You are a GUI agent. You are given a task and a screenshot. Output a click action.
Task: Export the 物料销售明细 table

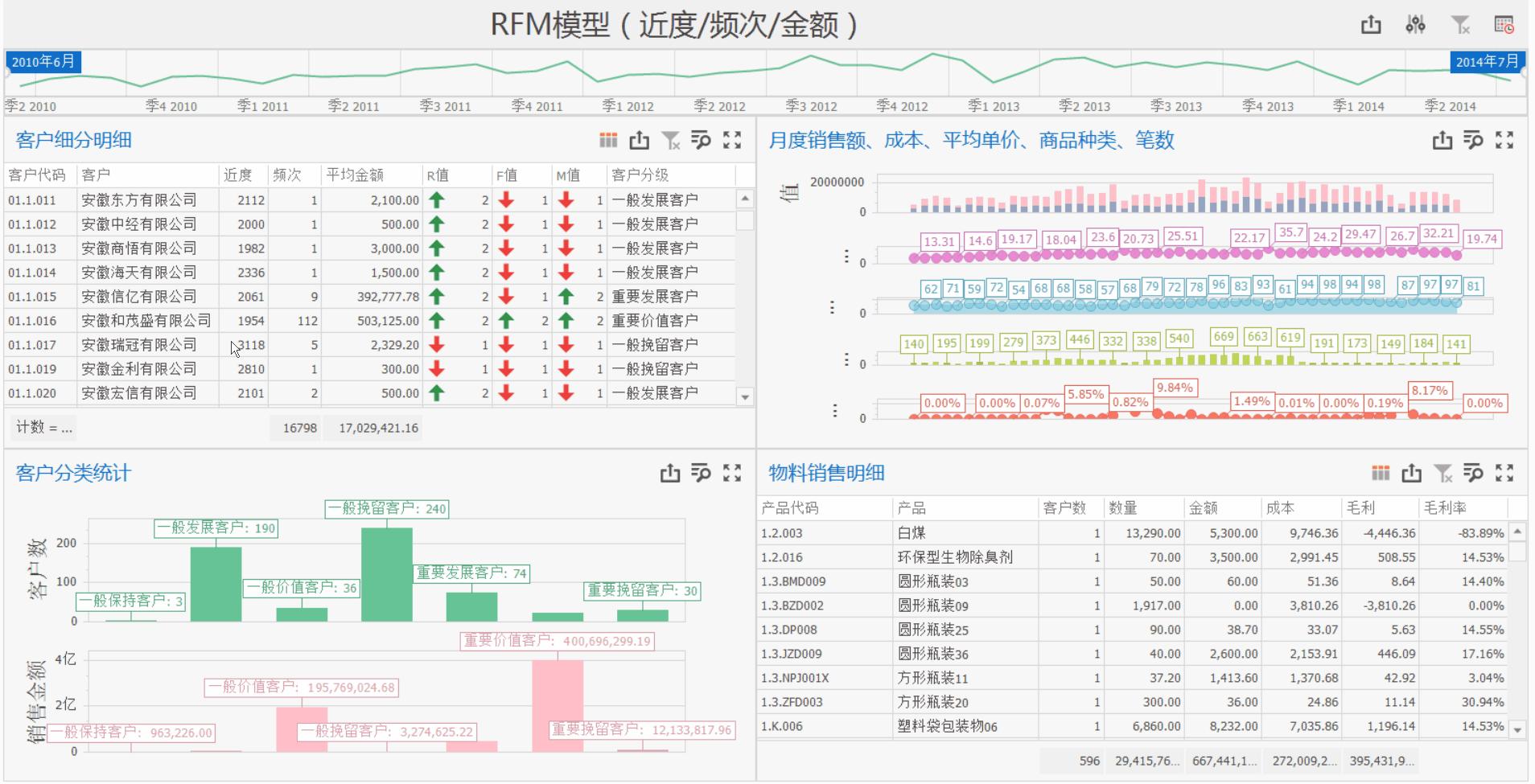(1414, 474)
